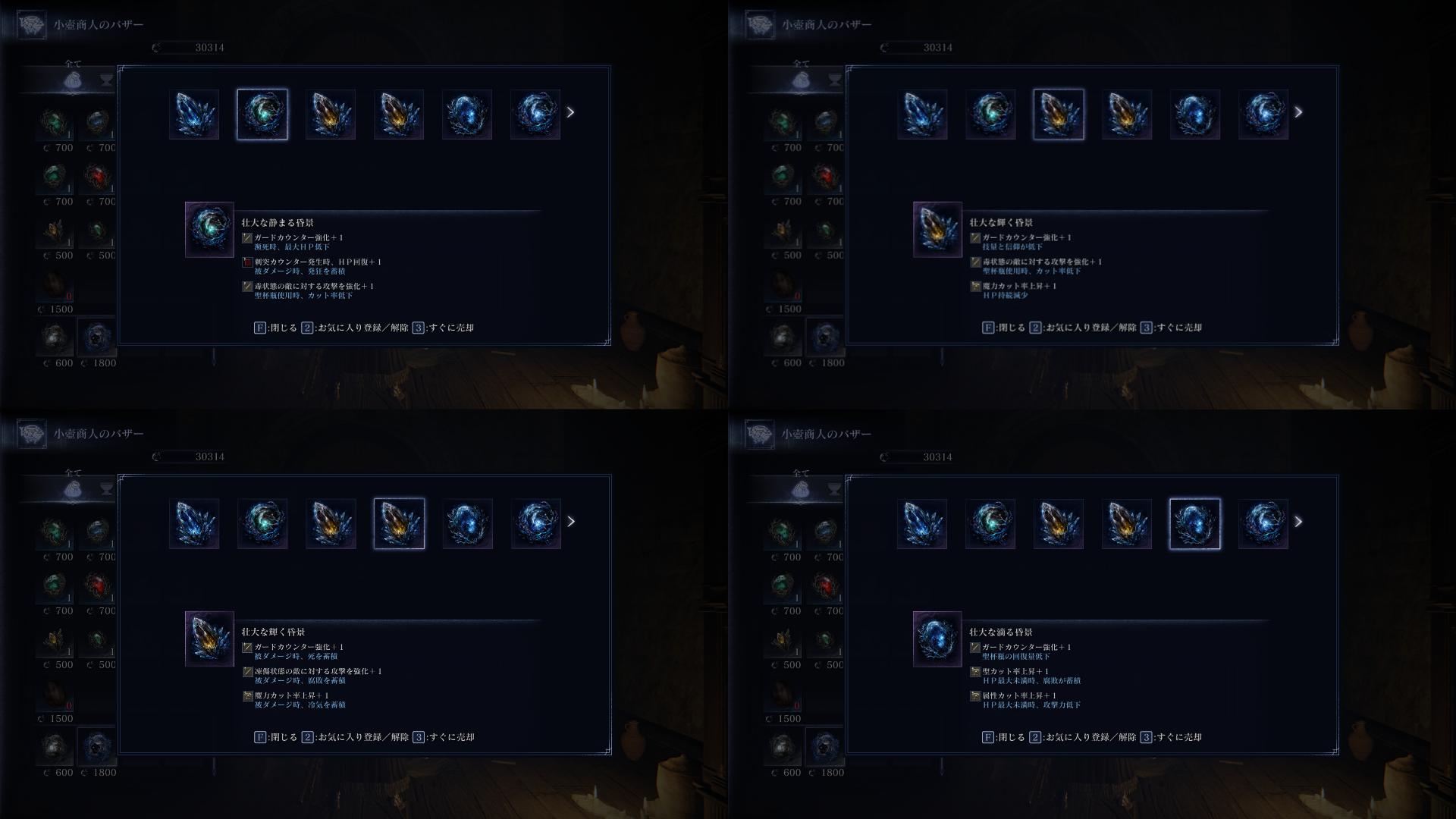
Task: Click the 壮大な滴る昏景 relic name
Action: tap(1001, 632)
